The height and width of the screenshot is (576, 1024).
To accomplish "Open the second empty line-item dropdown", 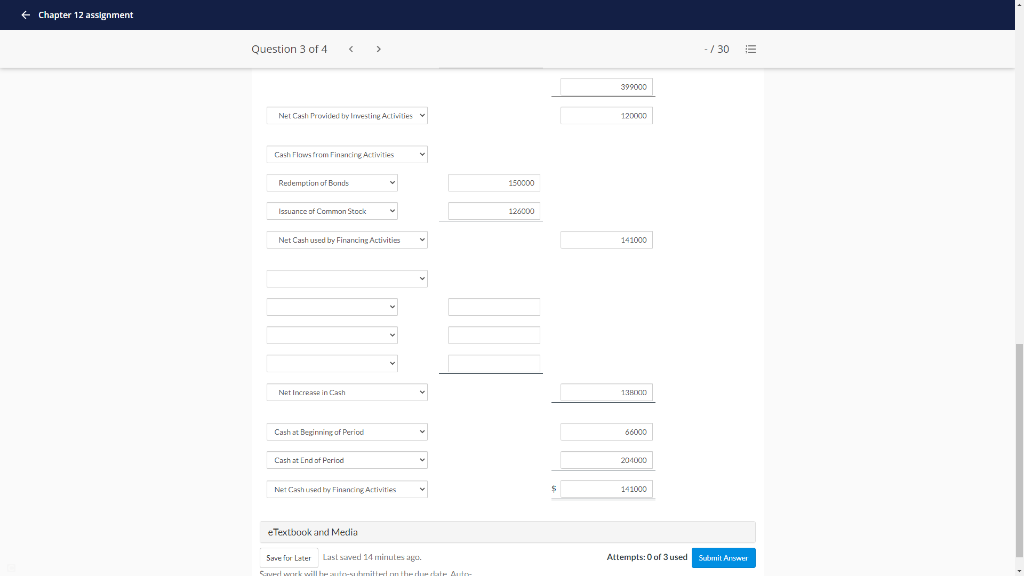I will pos(332,335).
